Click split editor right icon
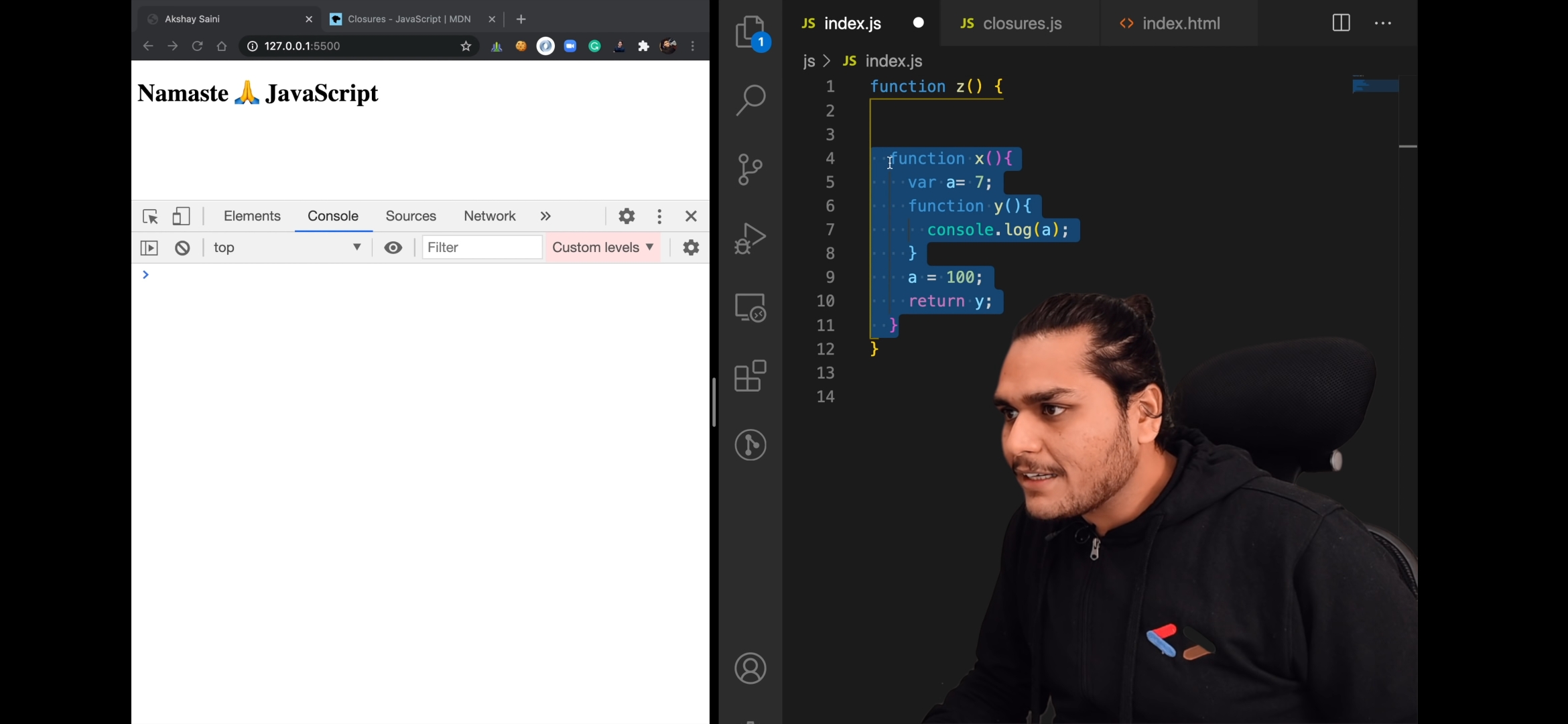The image size is (1568, 724). tap(1341, 23)
